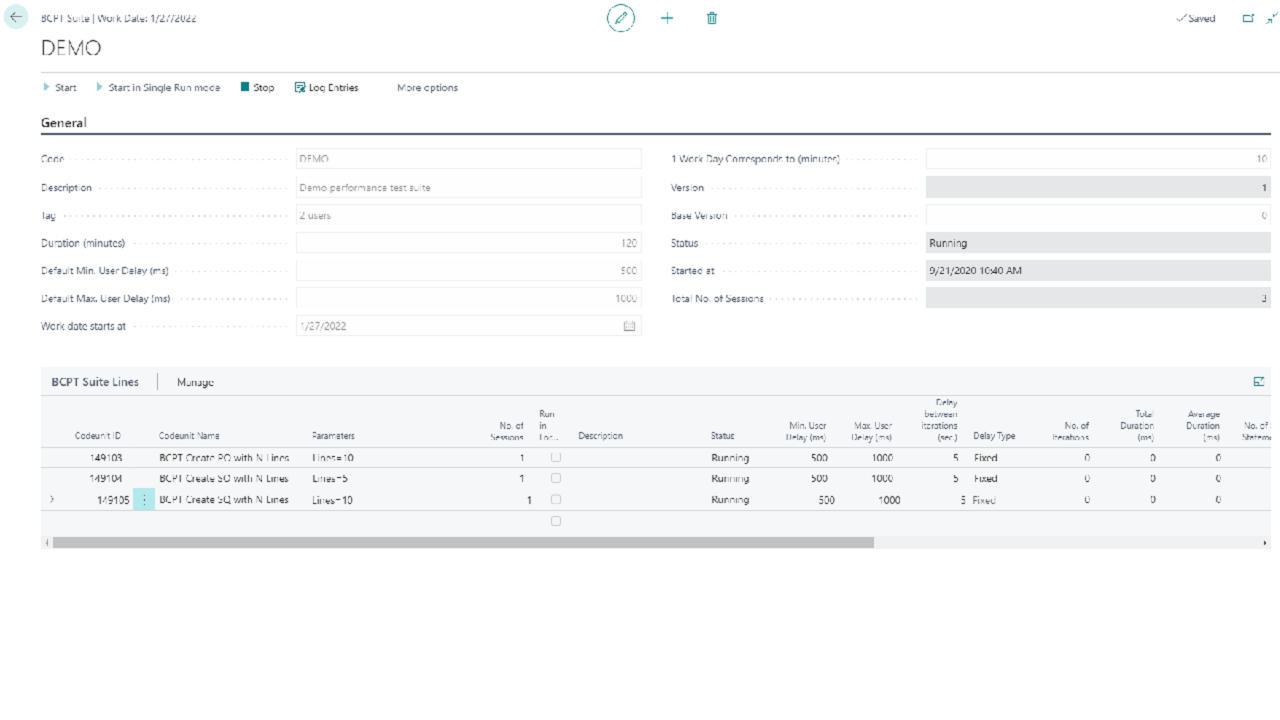This screenshot has width=1280, height=720.
Task: Edit the Tag field
Action: 469,215
